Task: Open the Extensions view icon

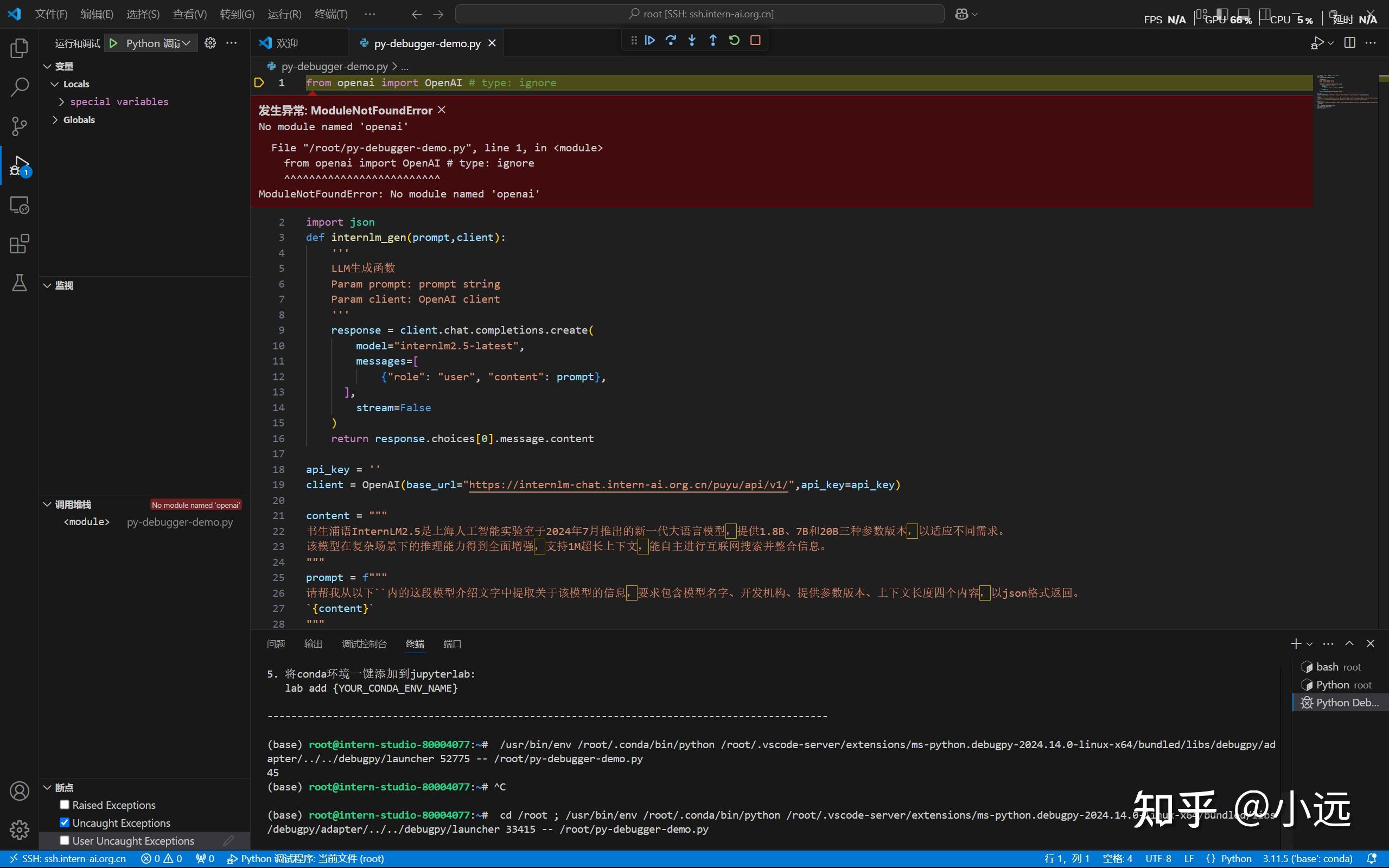Action: (19, 244)
